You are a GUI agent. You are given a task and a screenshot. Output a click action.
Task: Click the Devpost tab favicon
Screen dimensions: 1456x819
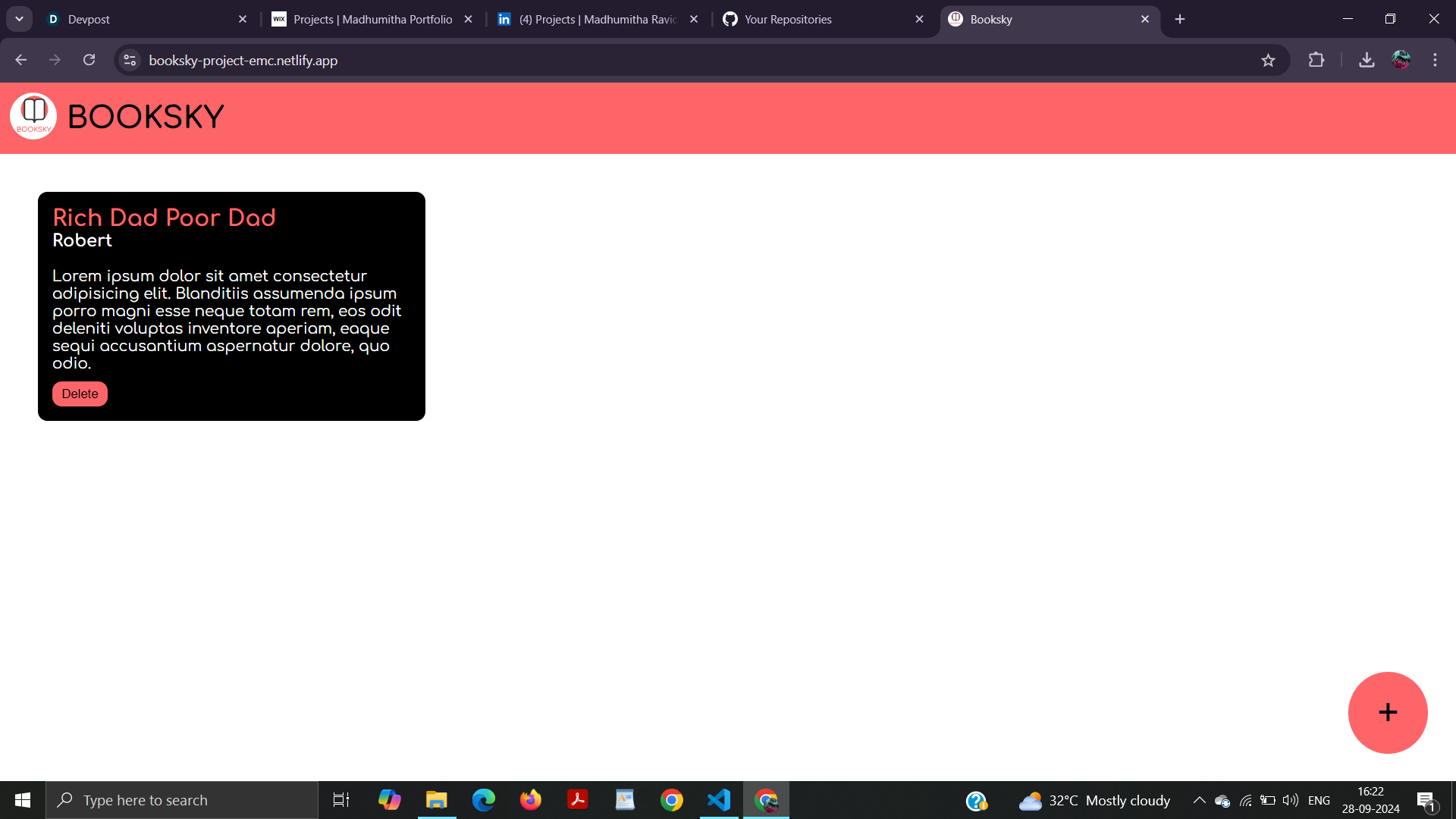tap(52, 19)
